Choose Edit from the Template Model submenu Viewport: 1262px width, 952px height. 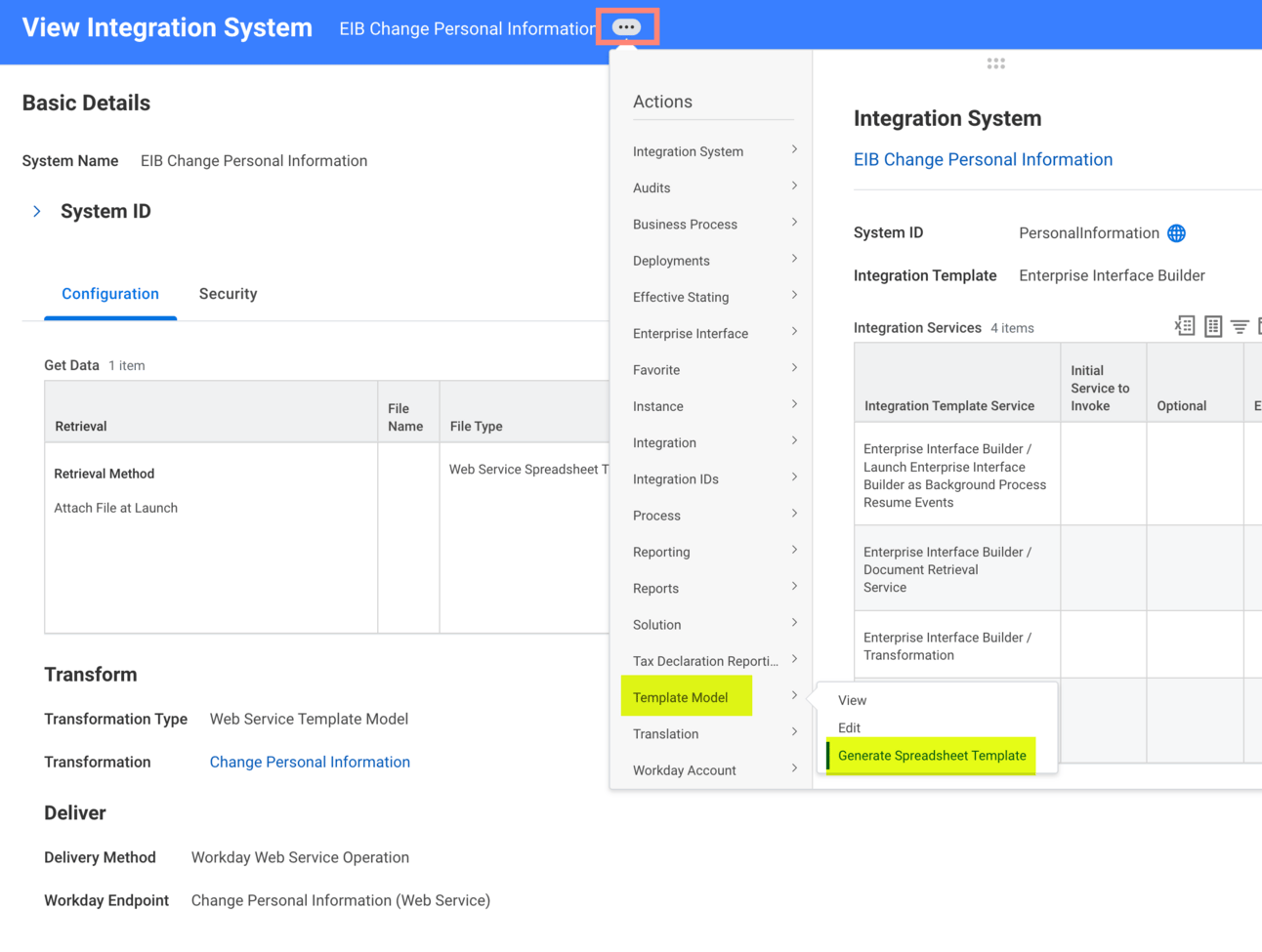click(849, 727)
